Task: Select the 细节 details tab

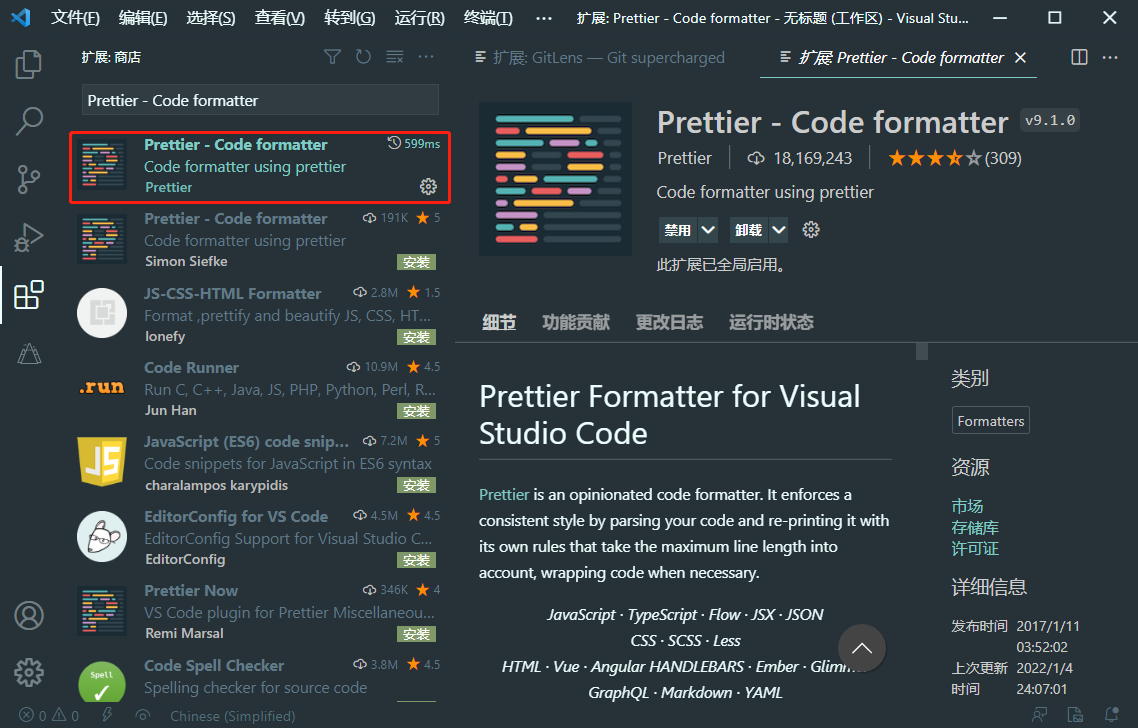Action: [x=499, y=322]
